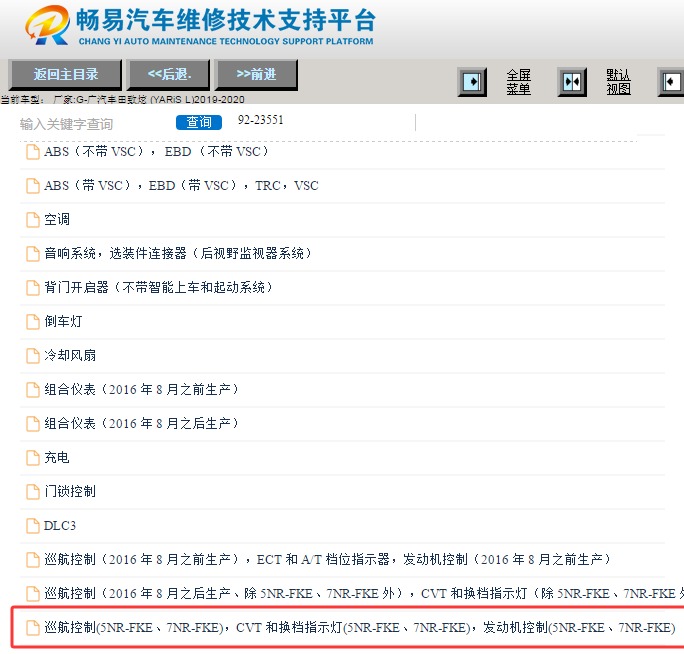Open 巡航控制(5NR-FKE、7NR-FKE) entry
The image size is (684, 654).
coord(359,628)
